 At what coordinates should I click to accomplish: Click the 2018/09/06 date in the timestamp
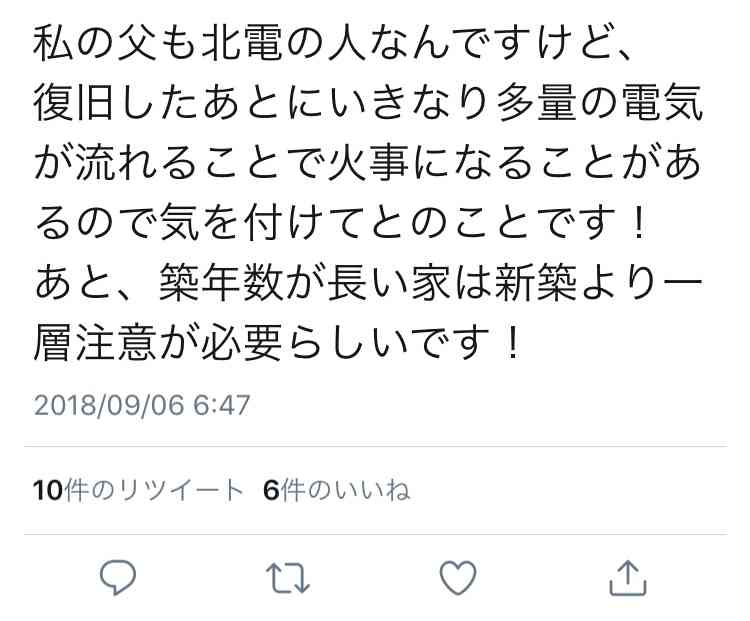pos(109,405)
